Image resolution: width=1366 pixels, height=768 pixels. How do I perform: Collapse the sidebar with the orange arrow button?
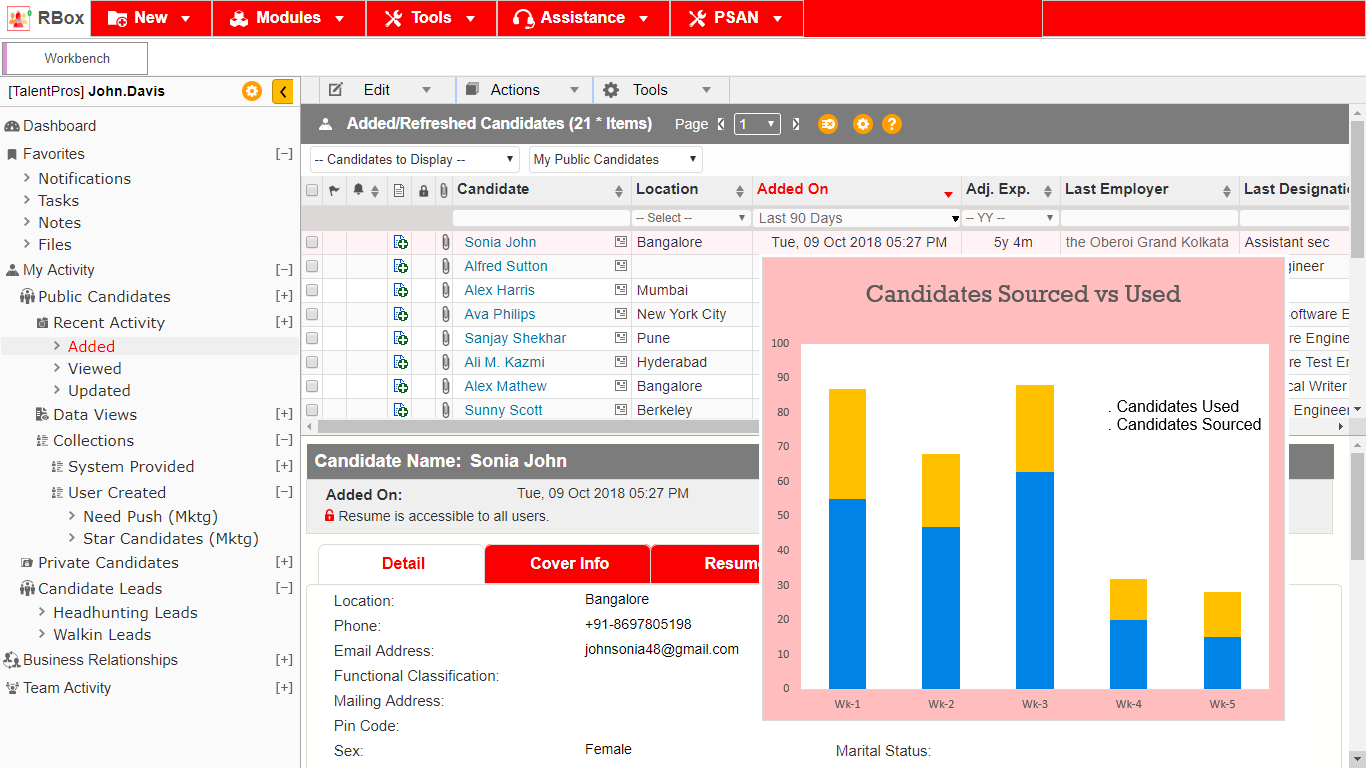pos(283,91)
